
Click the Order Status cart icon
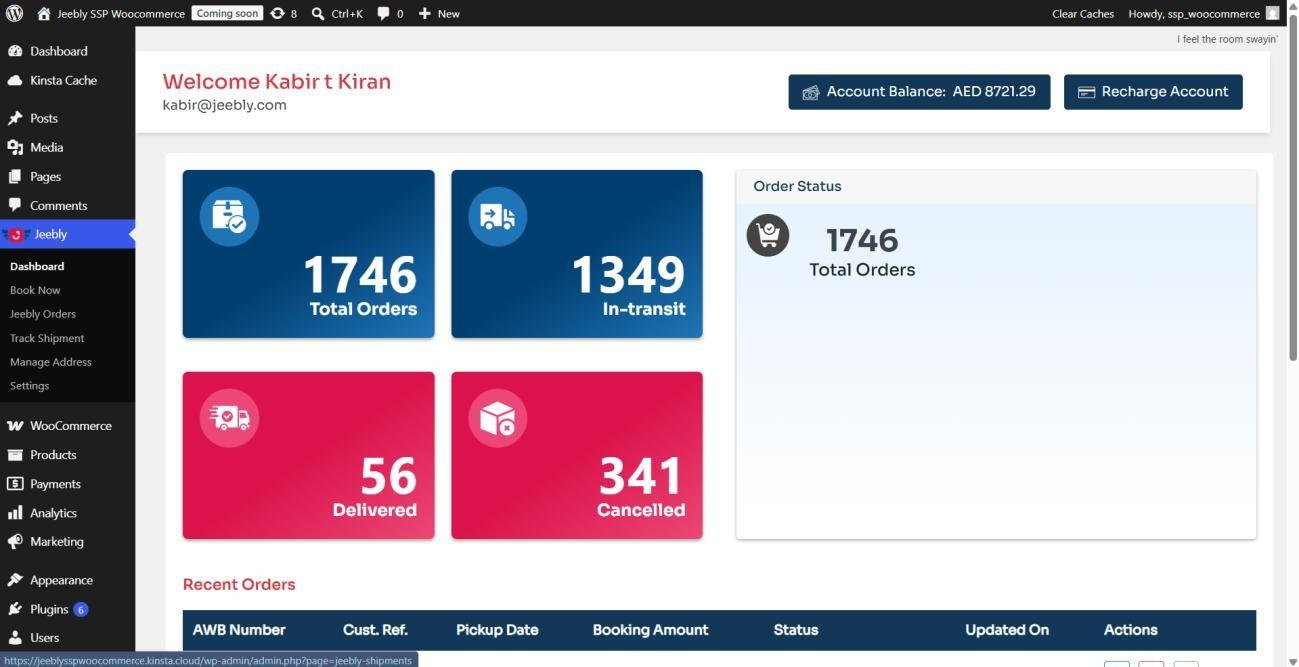coord(768,235)
